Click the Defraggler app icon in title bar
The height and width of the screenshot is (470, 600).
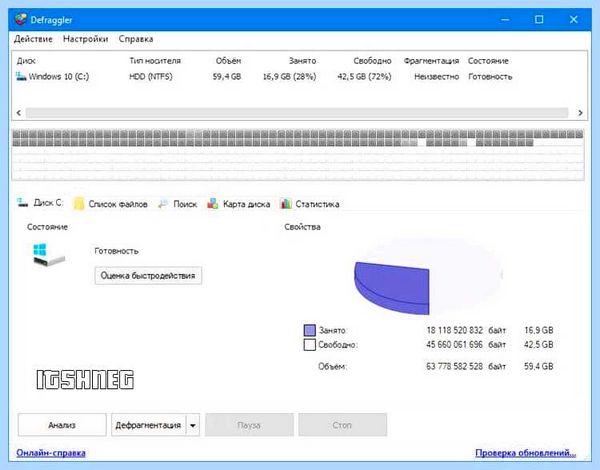pyautogui.click(x=21, y=19)
